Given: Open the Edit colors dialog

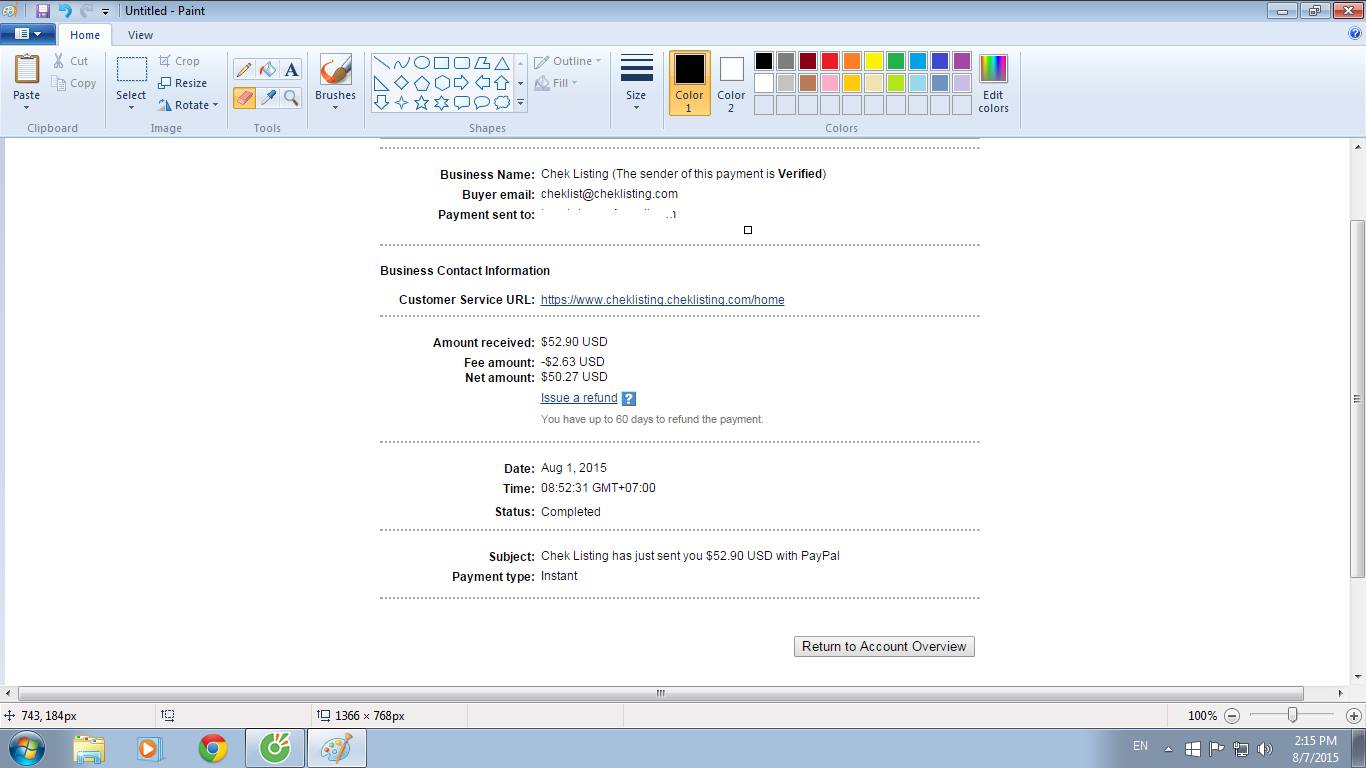Looking at the screenshot, I should (x=993, y=83).
